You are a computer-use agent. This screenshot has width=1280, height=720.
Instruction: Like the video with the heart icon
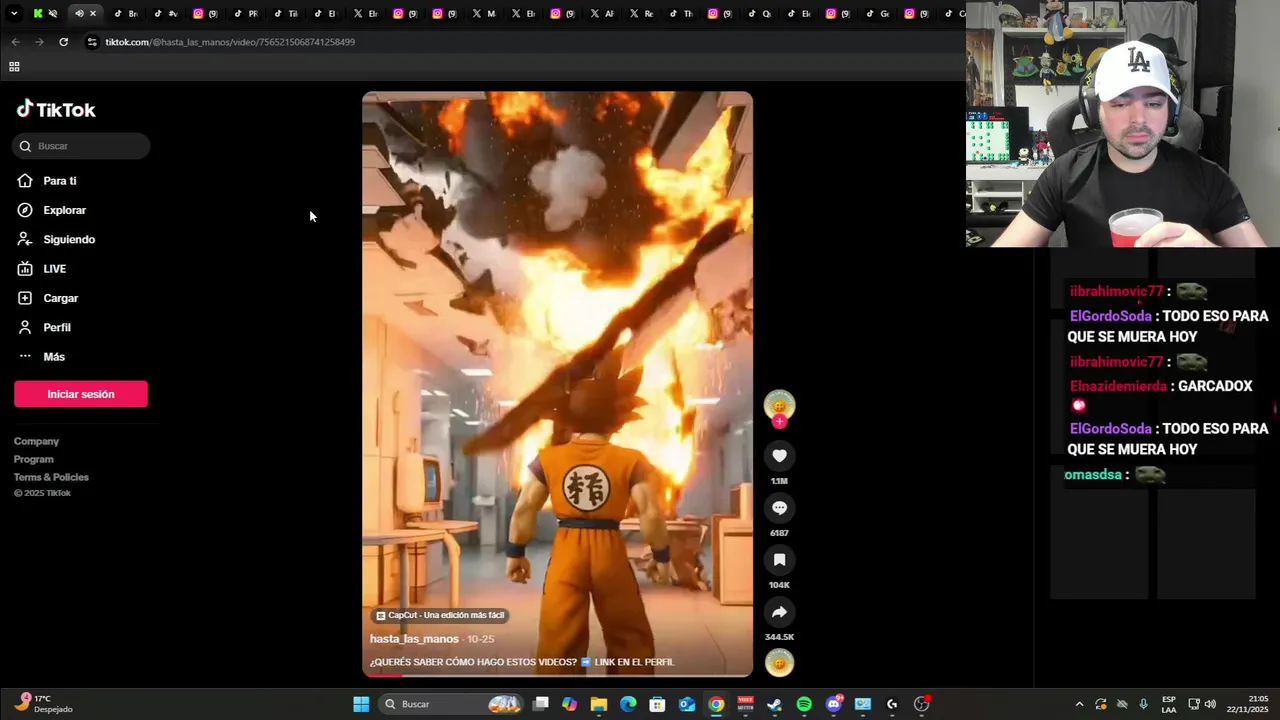pyautogui.click(x=779, y=456)
